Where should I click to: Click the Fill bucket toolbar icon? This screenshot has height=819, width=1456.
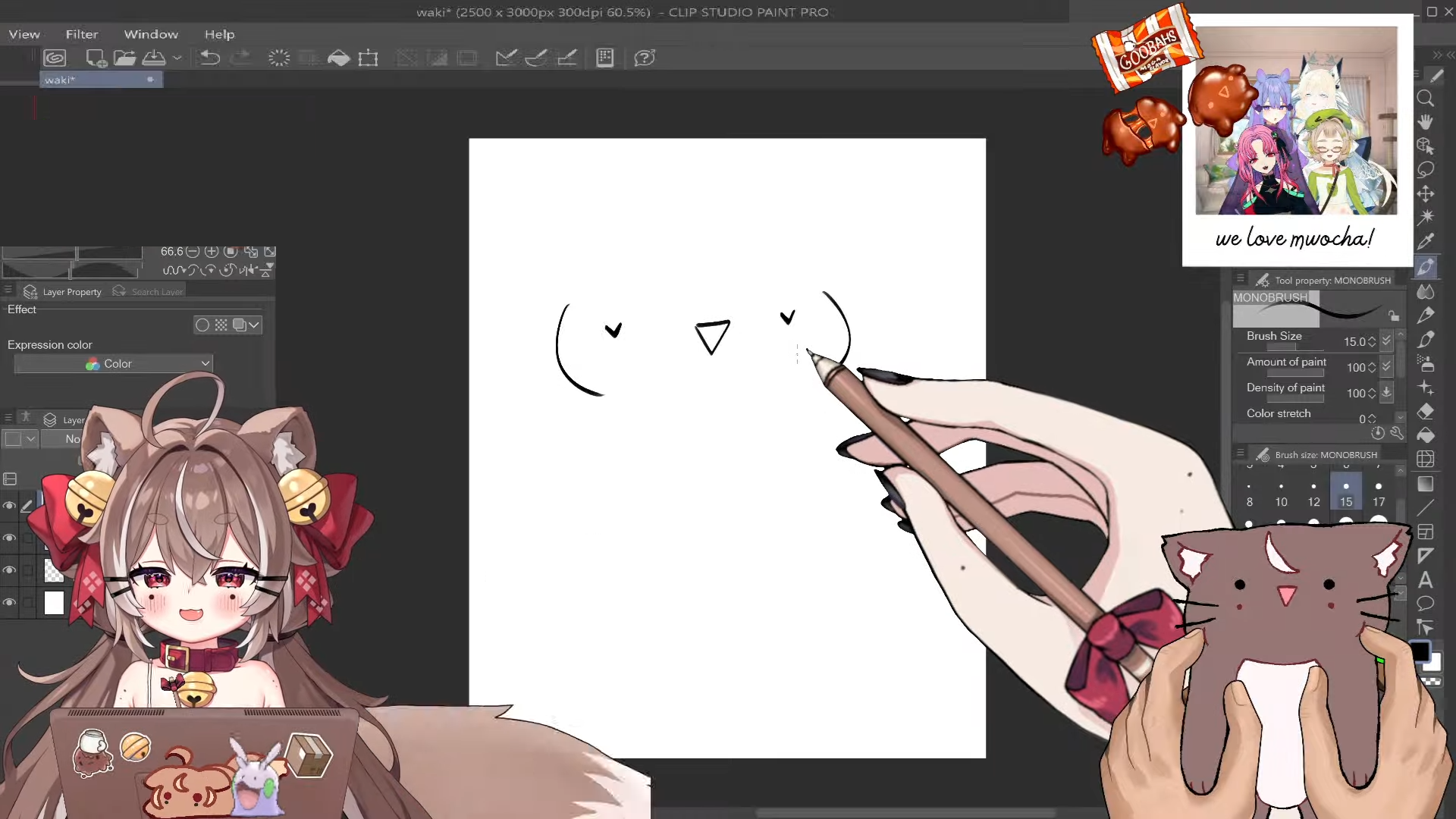pyautogui.click(x=338, y=58)
